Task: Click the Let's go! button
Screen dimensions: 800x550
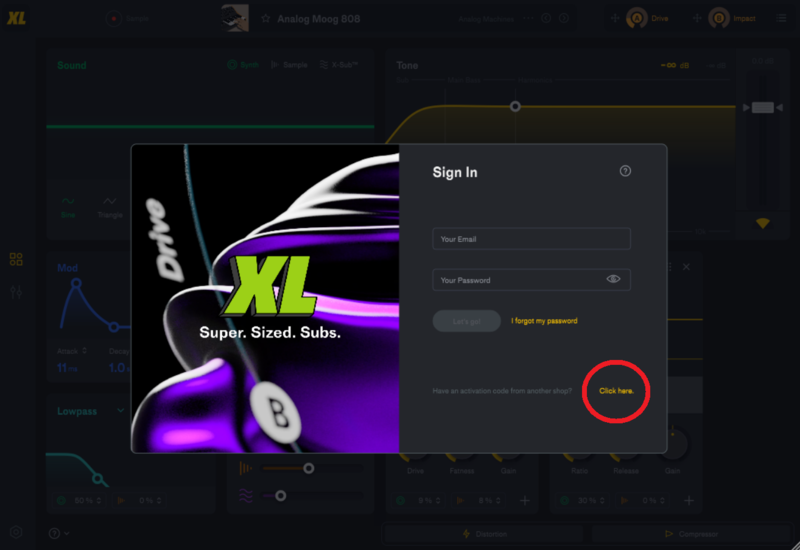Action: pos(466,321)
